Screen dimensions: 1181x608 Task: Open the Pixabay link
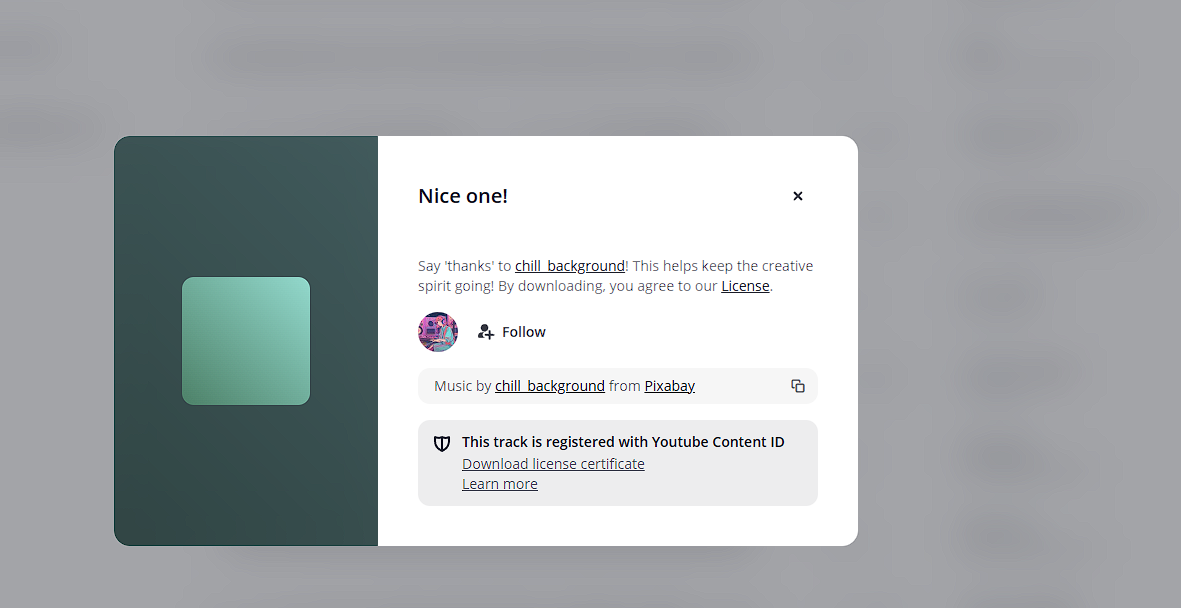coord(670,386)
